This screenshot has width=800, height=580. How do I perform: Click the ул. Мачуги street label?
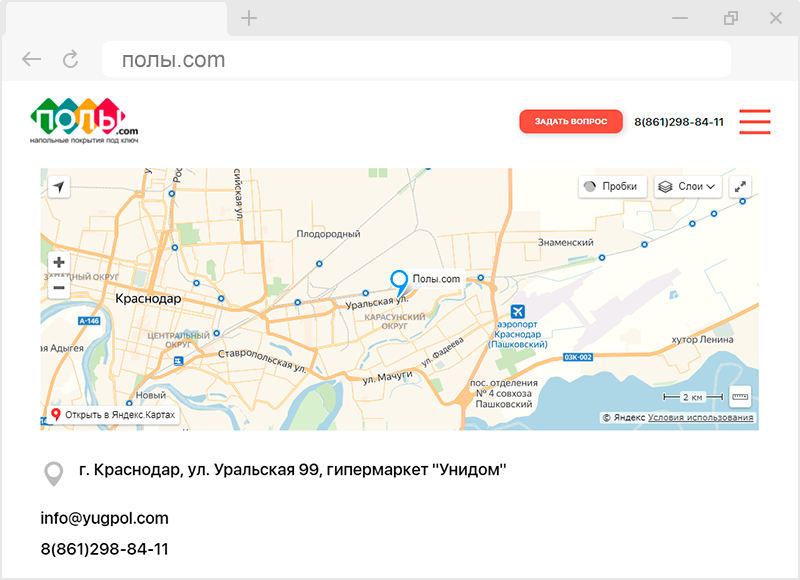(387, 377)
